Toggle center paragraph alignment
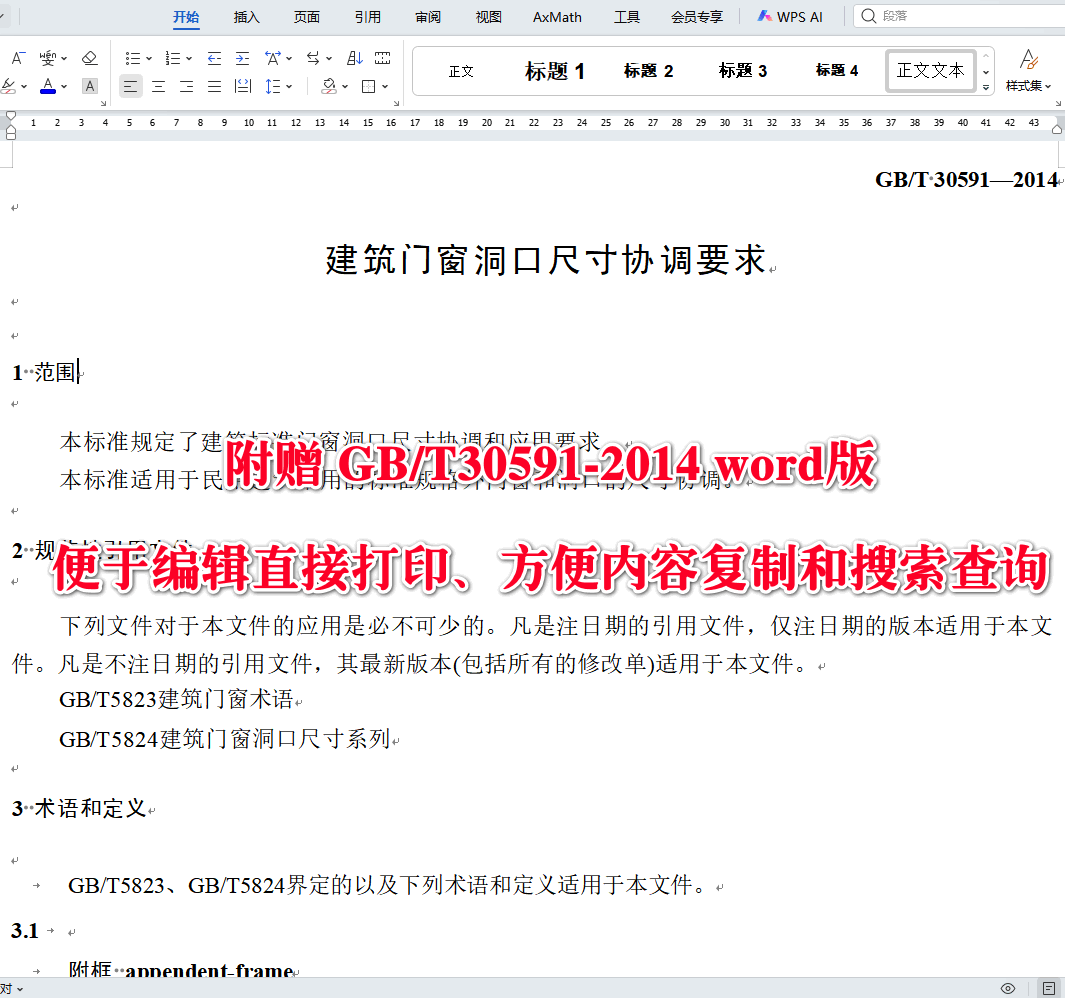 [x=158, y=87]
